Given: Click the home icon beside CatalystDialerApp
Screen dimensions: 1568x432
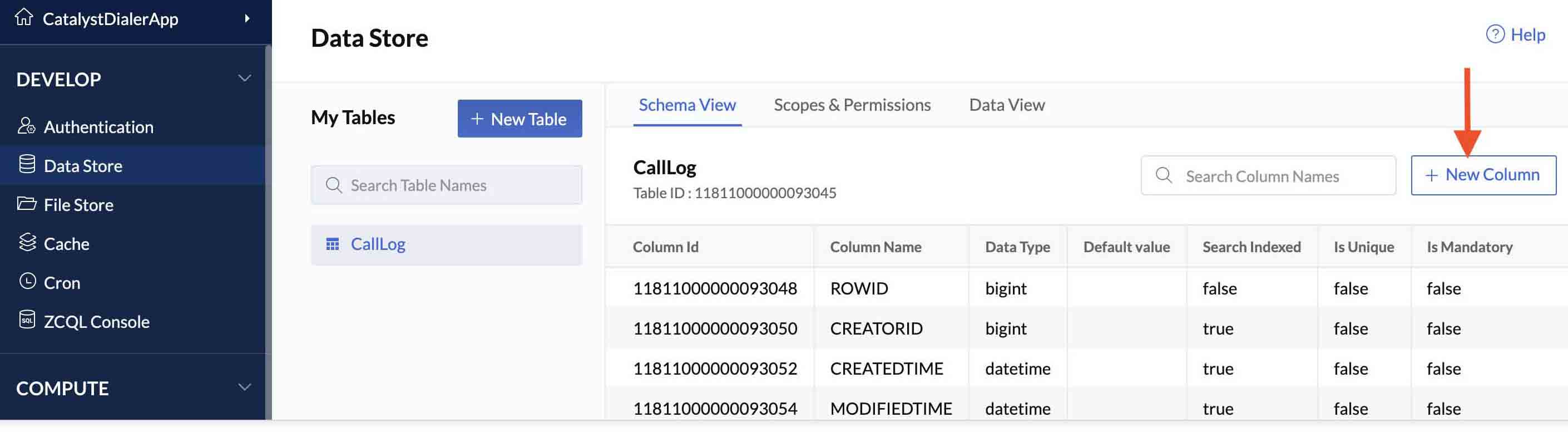Looking at the screenshot, I should tap(24, 17).
